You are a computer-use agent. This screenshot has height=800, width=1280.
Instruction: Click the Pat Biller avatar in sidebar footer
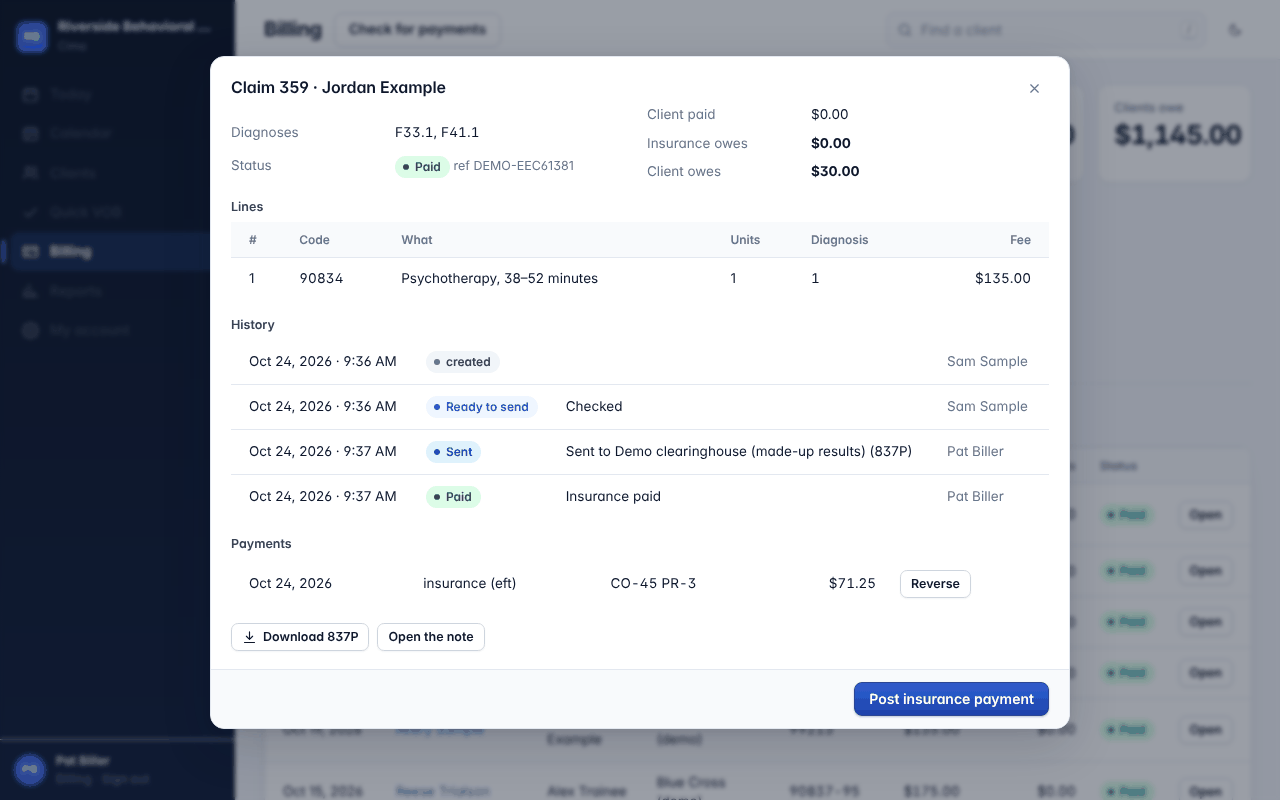(31, 769)
